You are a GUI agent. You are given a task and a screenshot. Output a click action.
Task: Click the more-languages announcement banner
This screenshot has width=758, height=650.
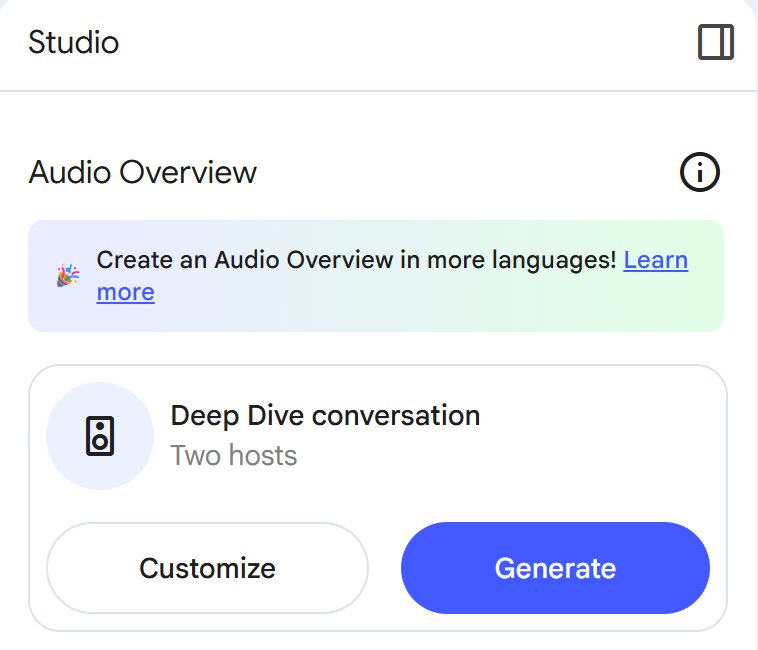pos(376,276)
